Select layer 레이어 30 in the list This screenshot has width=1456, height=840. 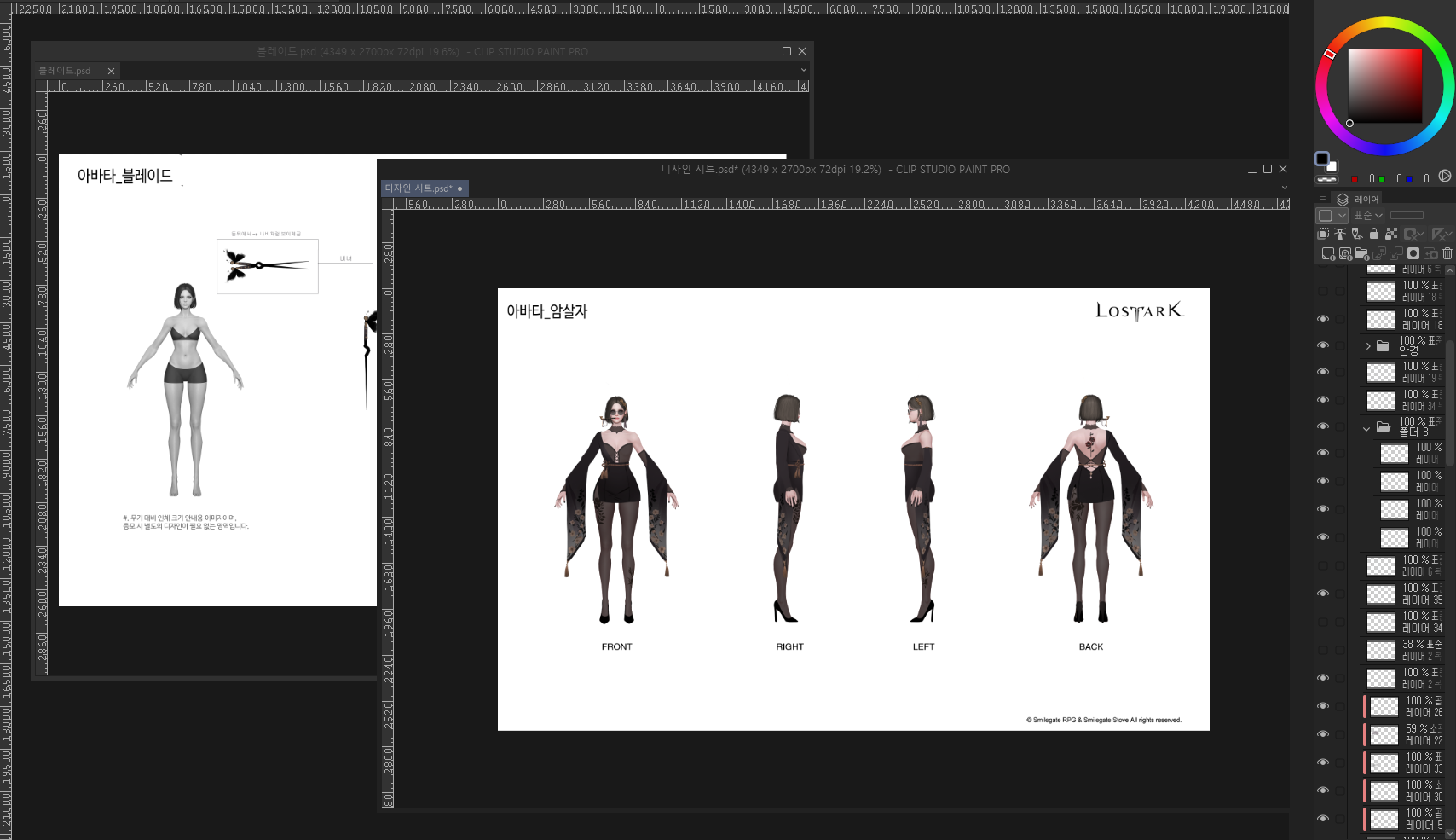tap(1404, 791)
